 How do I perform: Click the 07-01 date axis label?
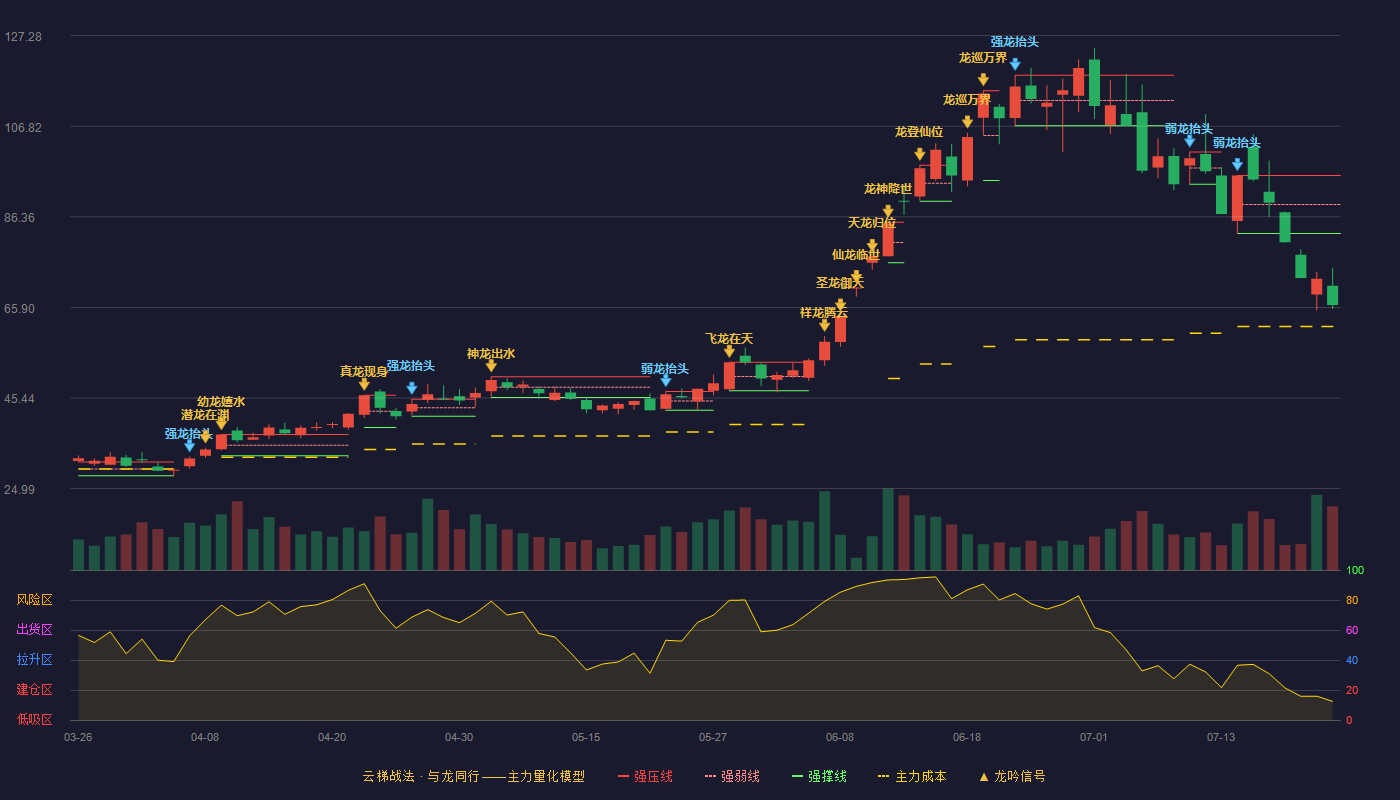coord(1094,737)
